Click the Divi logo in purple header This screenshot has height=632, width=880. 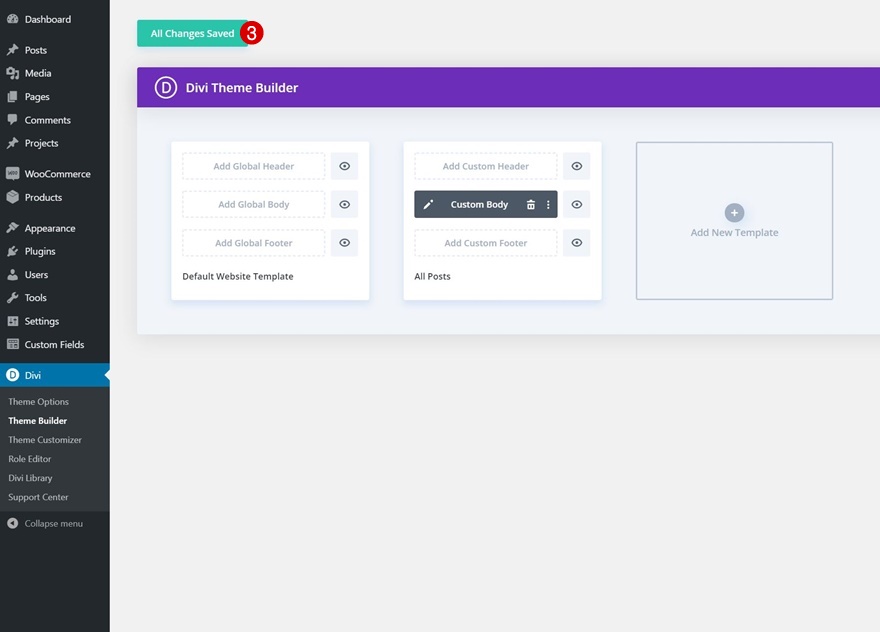[x=166, y=88]
